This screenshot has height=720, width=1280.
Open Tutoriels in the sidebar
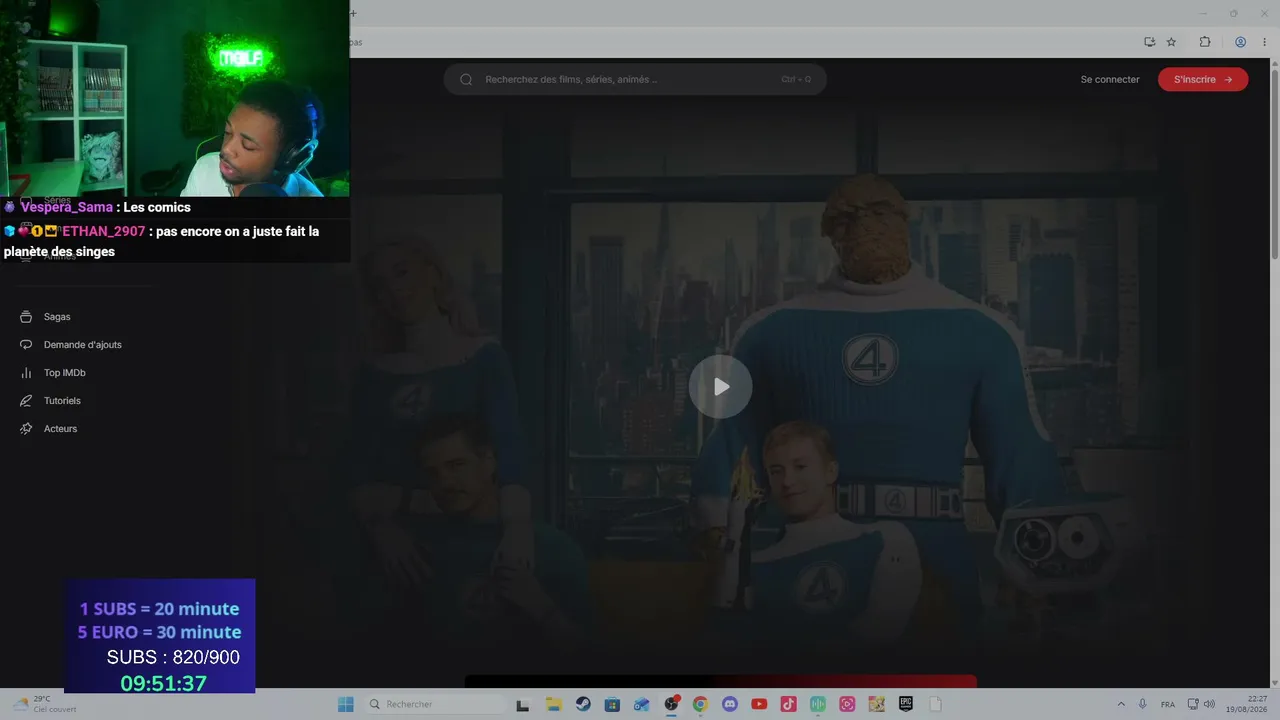click(62, 401)
